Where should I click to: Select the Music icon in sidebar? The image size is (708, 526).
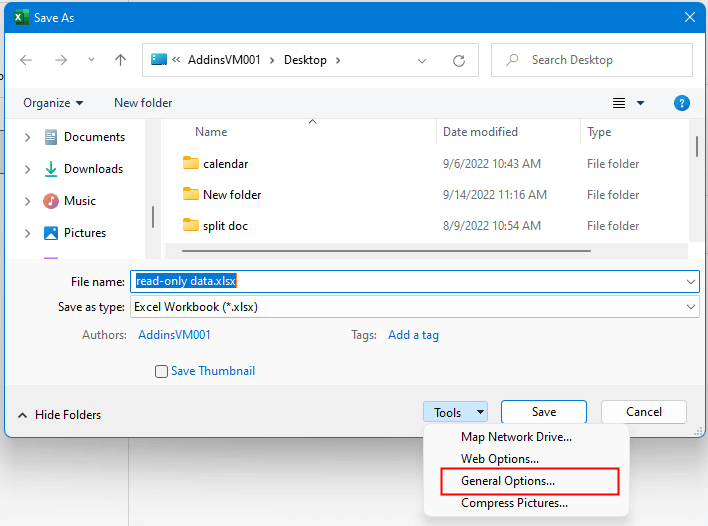click(x=51, y=201)
